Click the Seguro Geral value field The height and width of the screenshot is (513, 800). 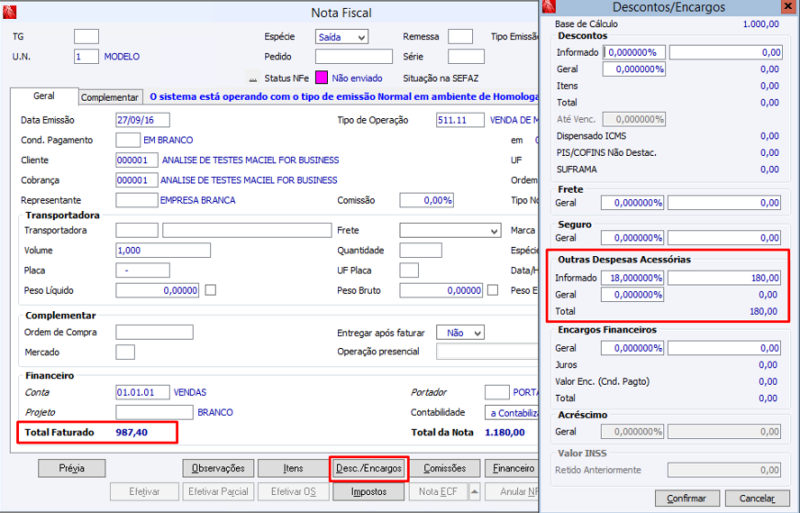(724, 238)
